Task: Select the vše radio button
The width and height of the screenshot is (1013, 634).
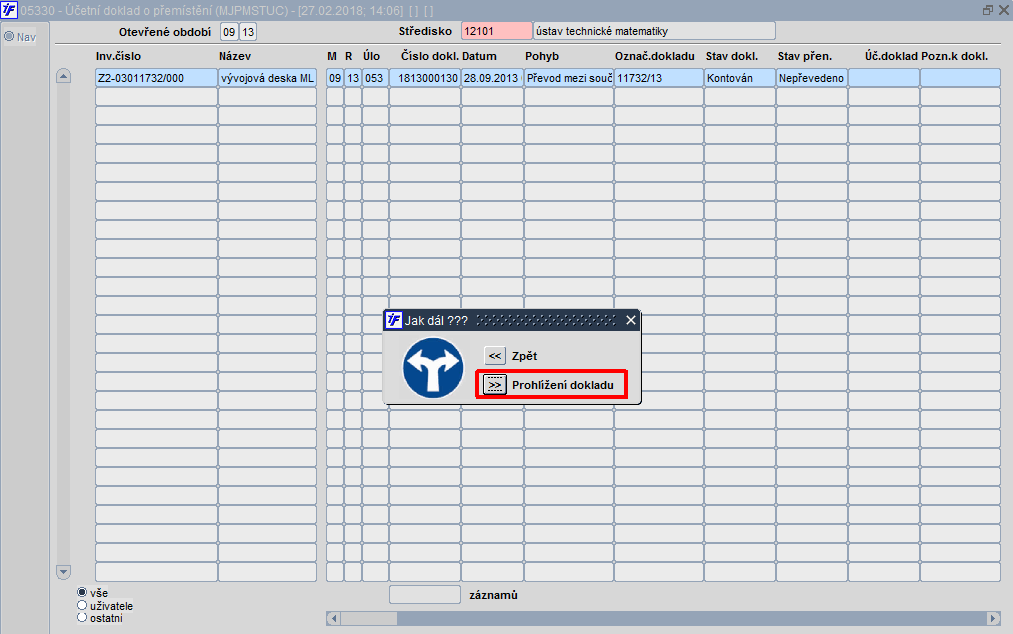Action: click(x=82, y=593)
